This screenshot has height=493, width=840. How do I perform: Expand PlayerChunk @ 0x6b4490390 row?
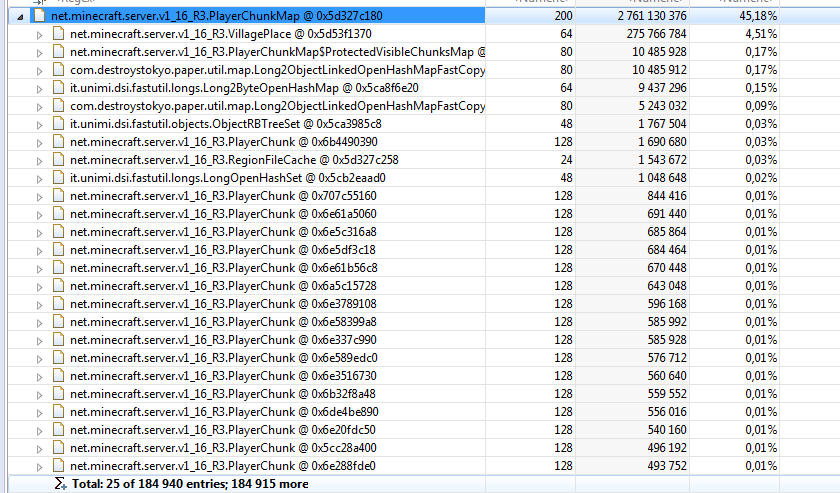point(39,143)
